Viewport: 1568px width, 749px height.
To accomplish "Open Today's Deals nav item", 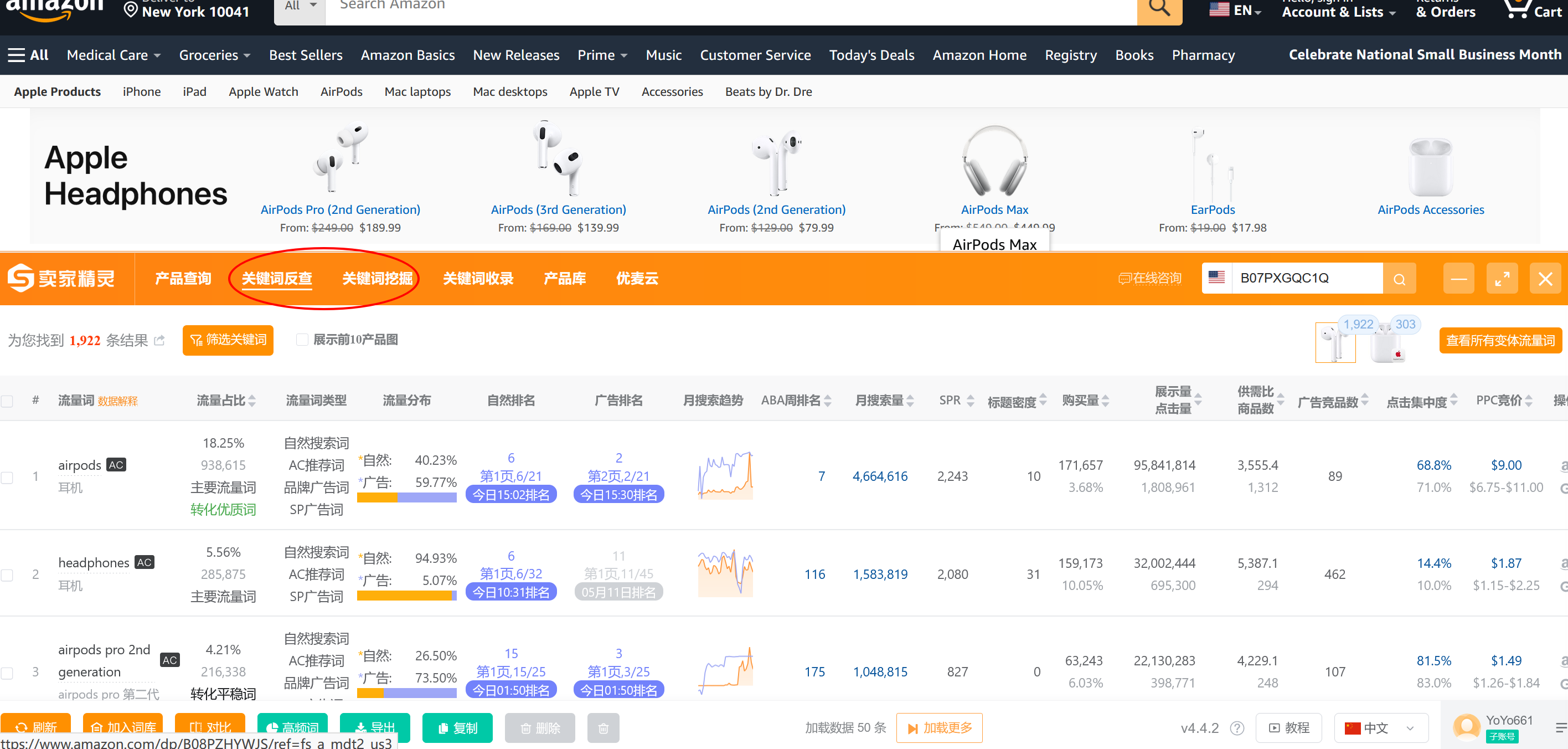I will [871, 55].
